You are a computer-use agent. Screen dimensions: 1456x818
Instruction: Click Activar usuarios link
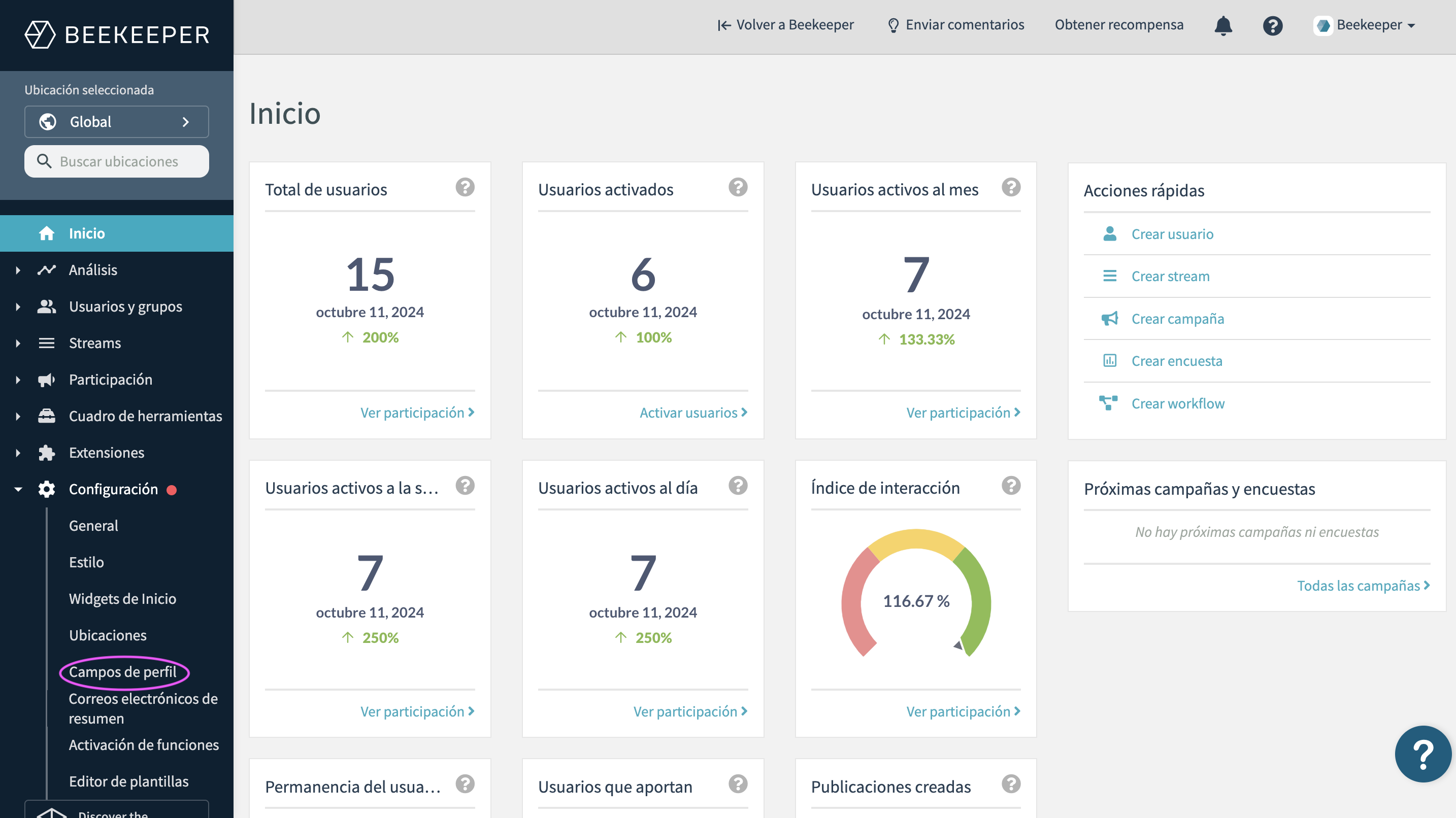693,413
